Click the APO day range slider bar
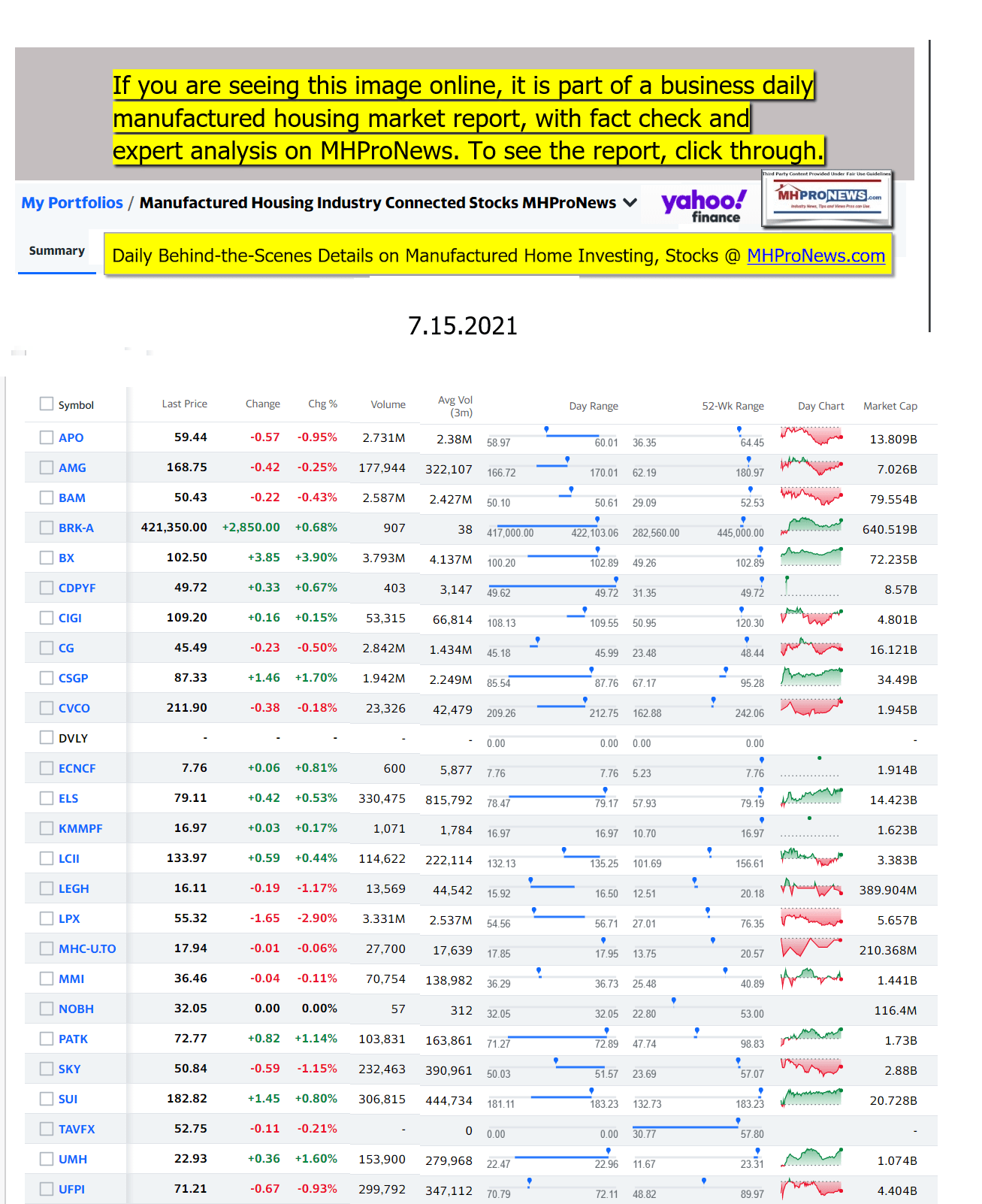The image size is (982, 1204). click(x=552, y=435)
